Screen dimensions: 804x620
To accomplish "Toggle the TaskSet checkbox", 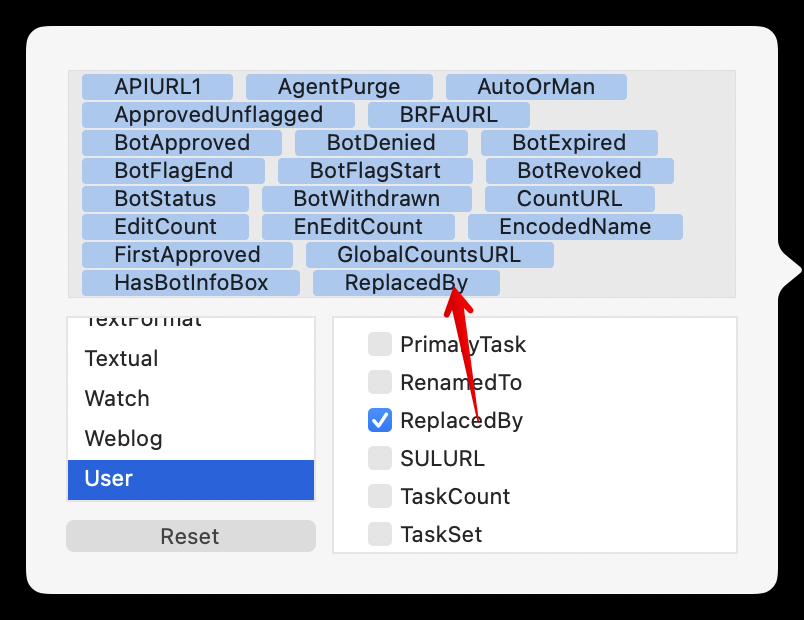I will coord(380,534).
